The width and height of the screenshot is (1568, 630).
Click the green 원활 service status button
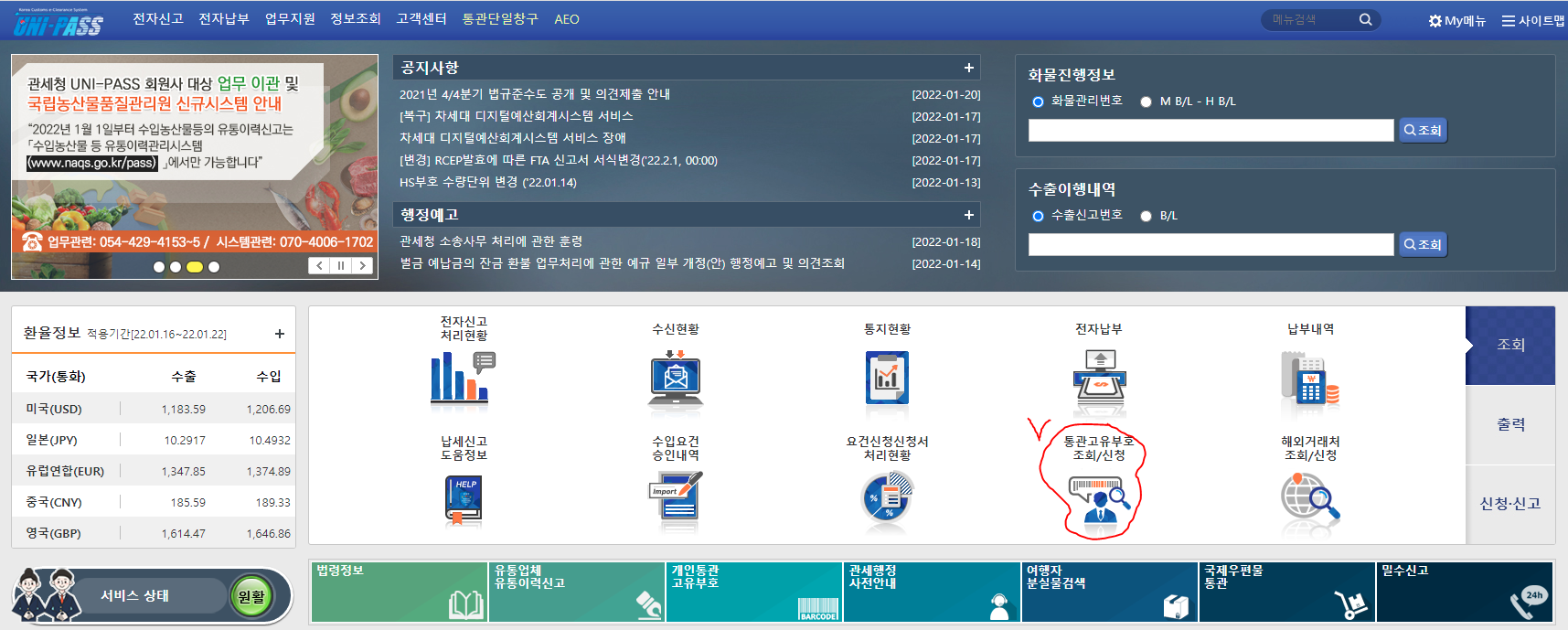click(251, 596)
